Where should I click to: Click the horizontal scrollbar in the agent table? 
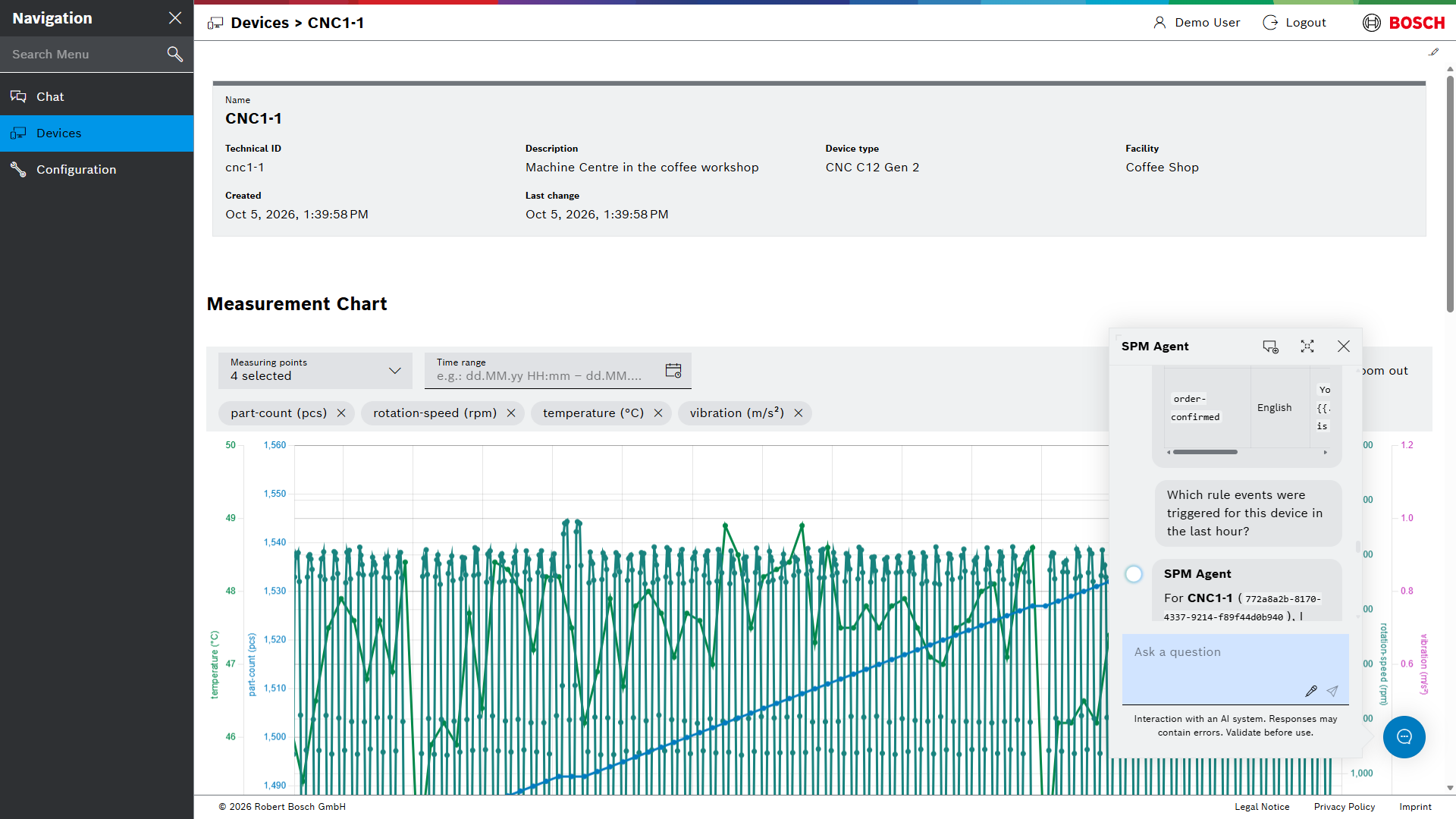tap(1205, 452)
